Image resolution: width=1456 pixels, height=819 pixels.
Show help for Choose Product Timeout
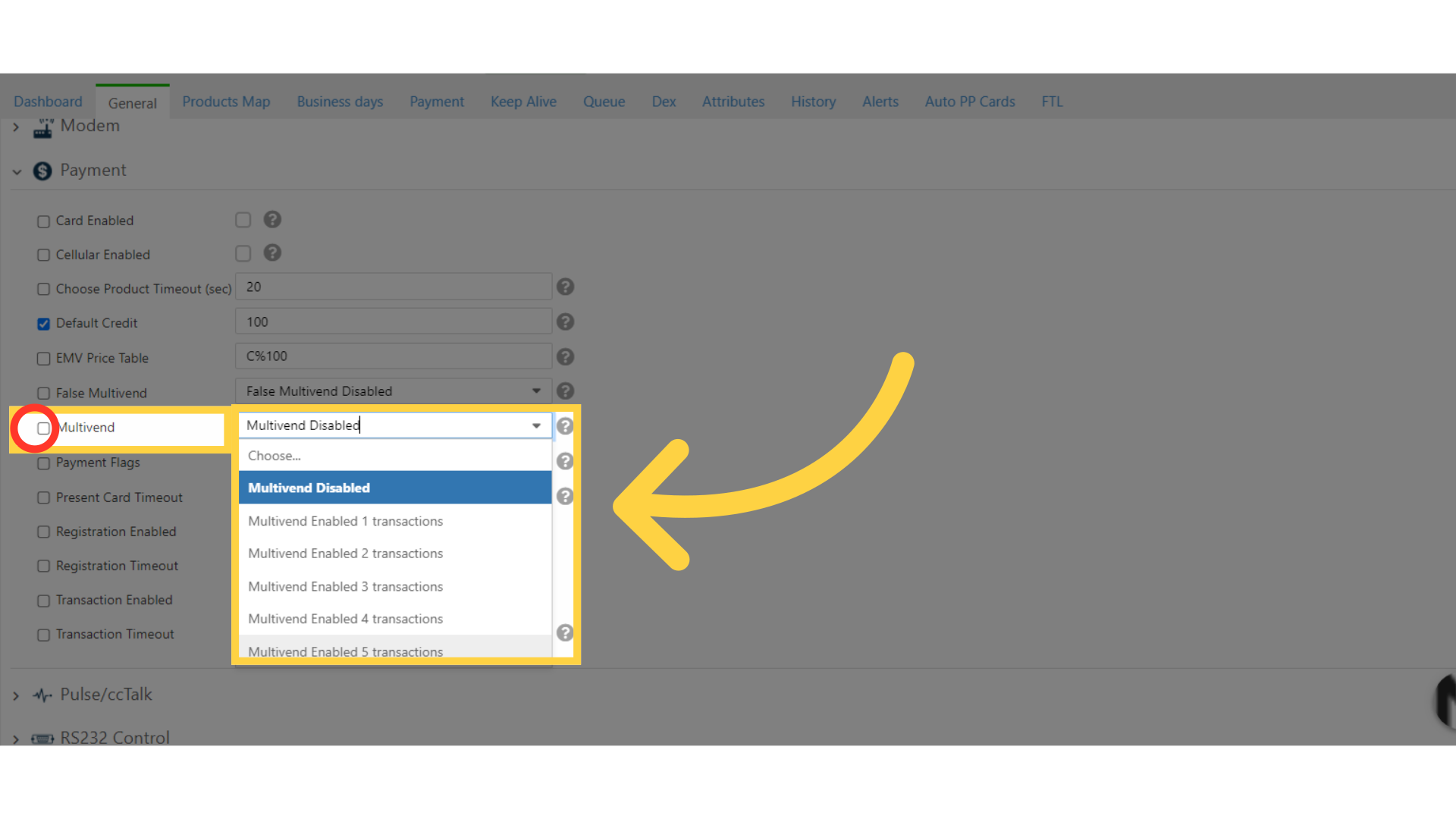pyautogui.click(x=565, y=287)
